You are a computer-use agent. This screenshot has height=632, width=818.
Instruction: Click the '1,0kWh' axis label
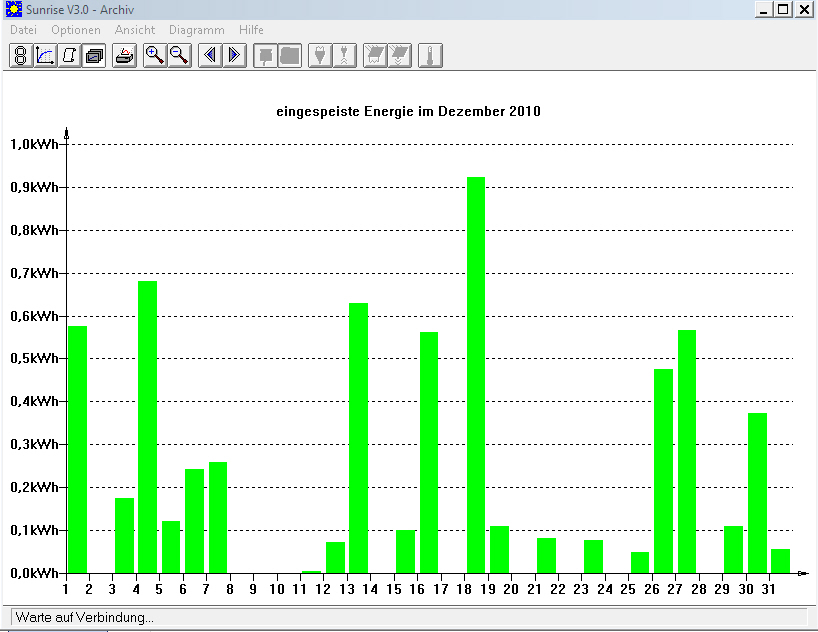(34, 145)
